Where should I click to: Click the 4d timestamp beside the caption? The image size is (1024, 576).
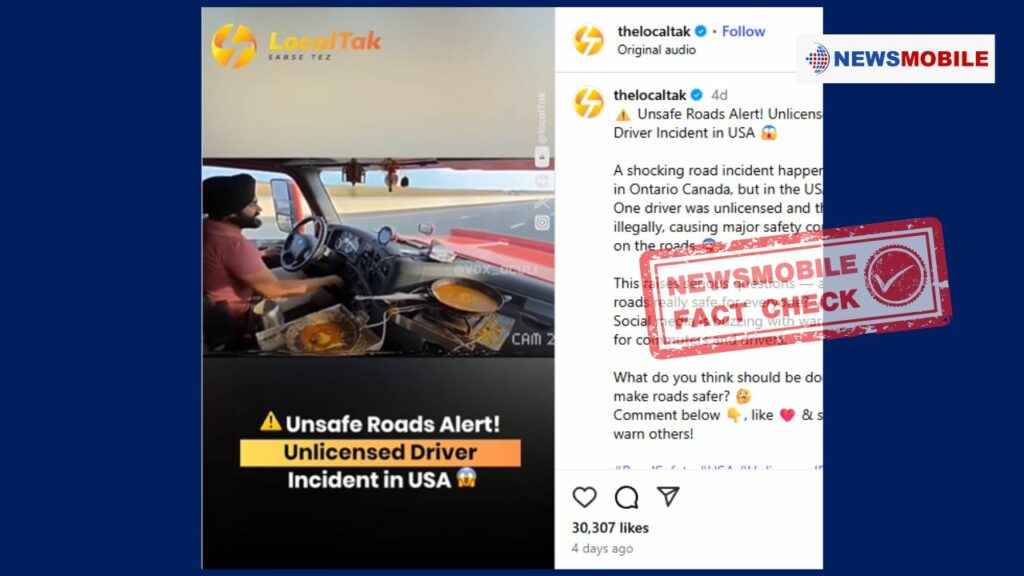(x=719, y=95)
